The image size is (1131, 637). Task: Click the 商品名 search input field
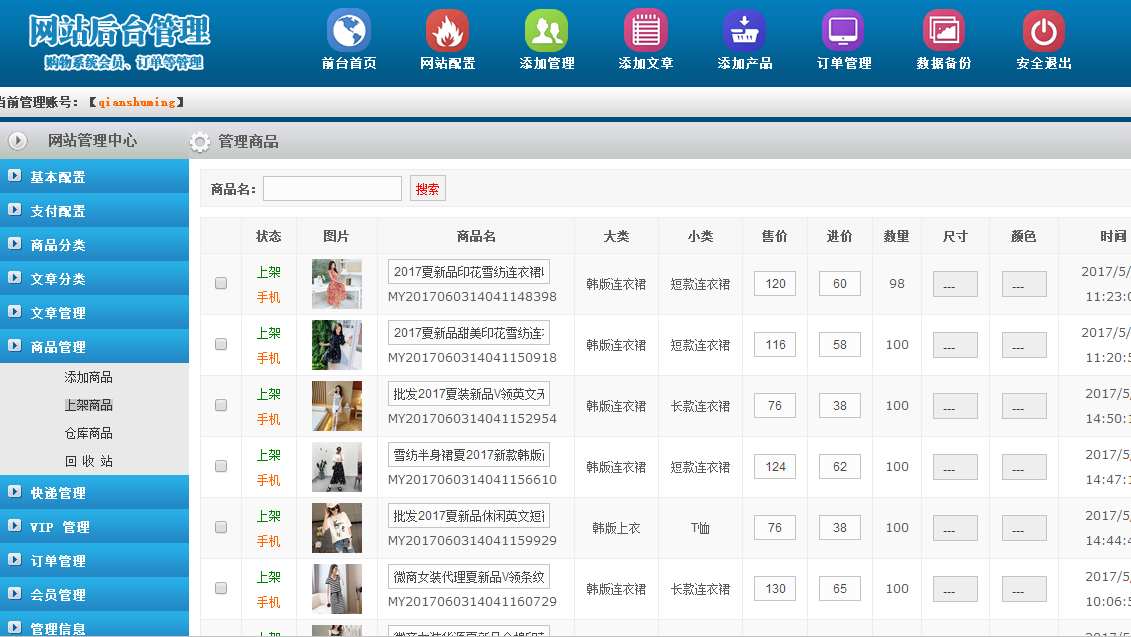pos(332,189)
